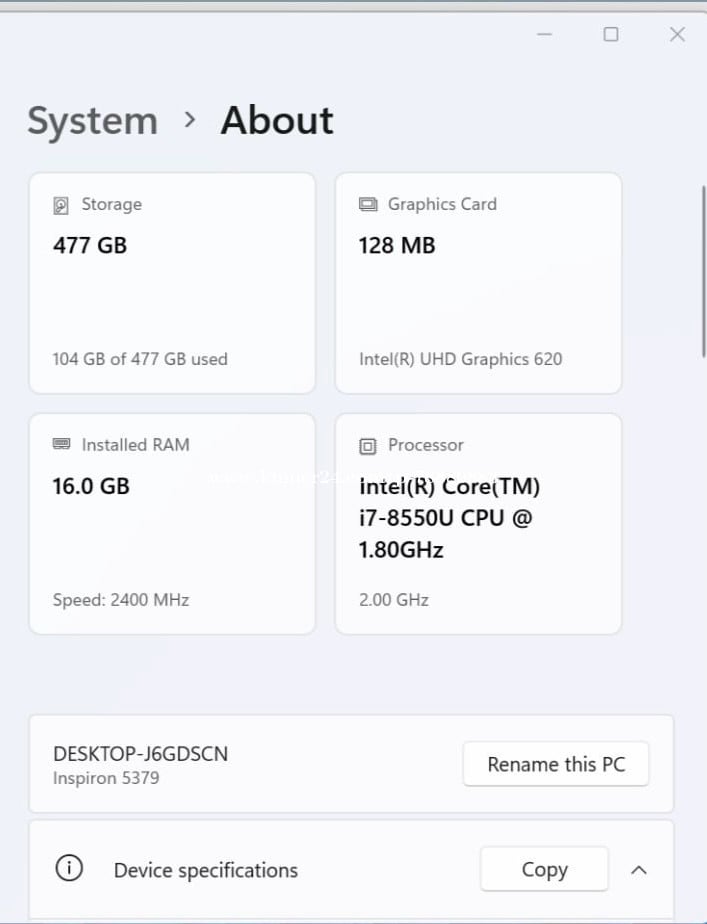Maximize the Settings window
The image size is (707, 924).
611,34
